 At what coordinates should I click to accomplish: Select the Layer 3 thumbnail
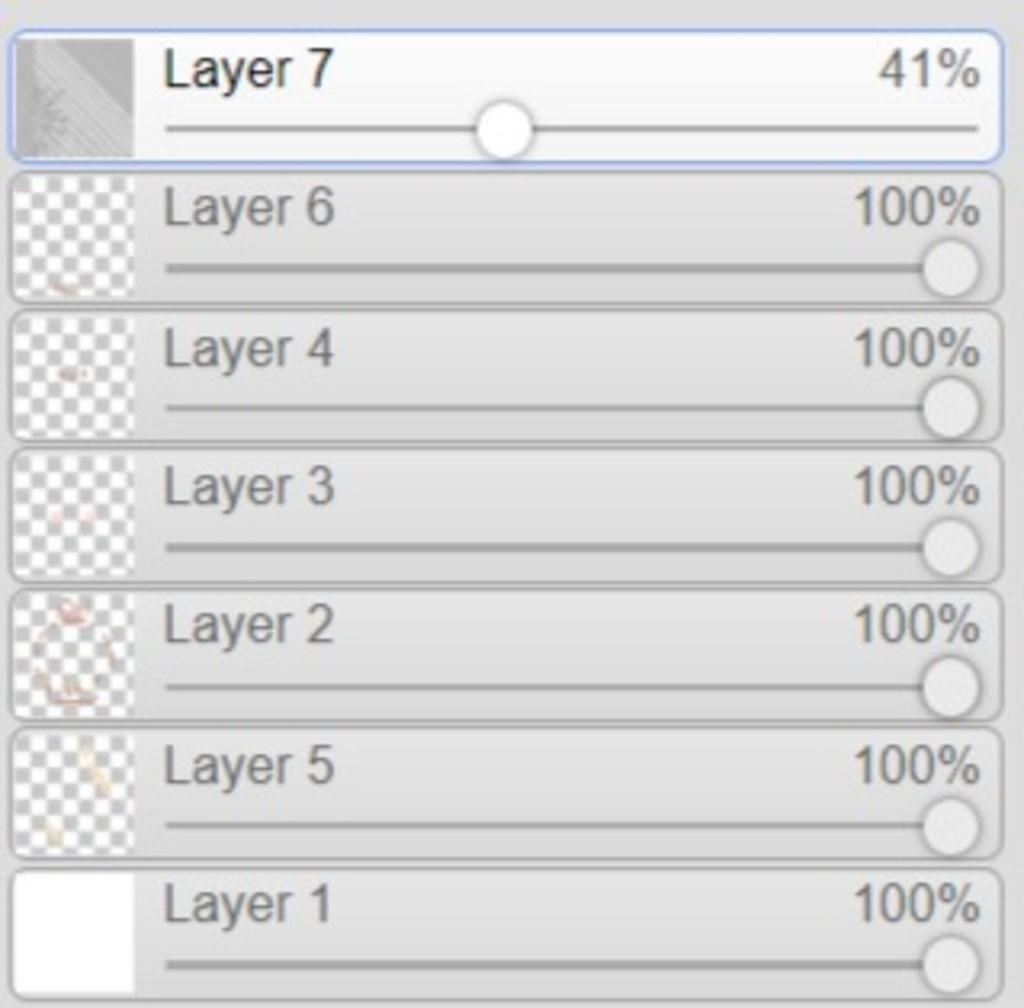pos(74,516)
